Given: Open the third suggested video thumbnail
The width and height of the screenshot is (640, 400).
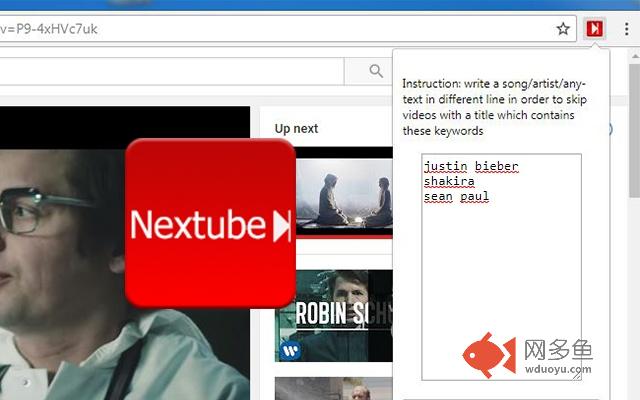Looking at the screenshot, I should [x=335, y=388].
